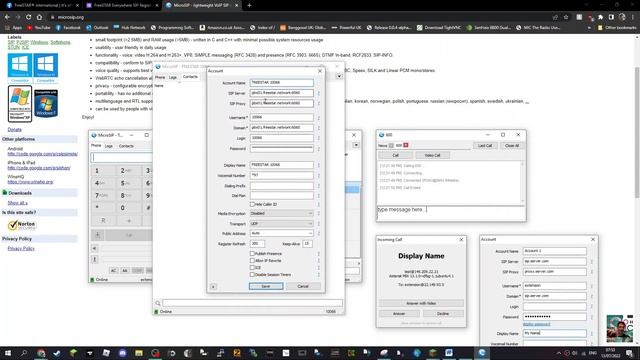This screenshot has width=640, height=360.
Task: Click the Video Call button in the 600 window
Action: tap(433, 156)
